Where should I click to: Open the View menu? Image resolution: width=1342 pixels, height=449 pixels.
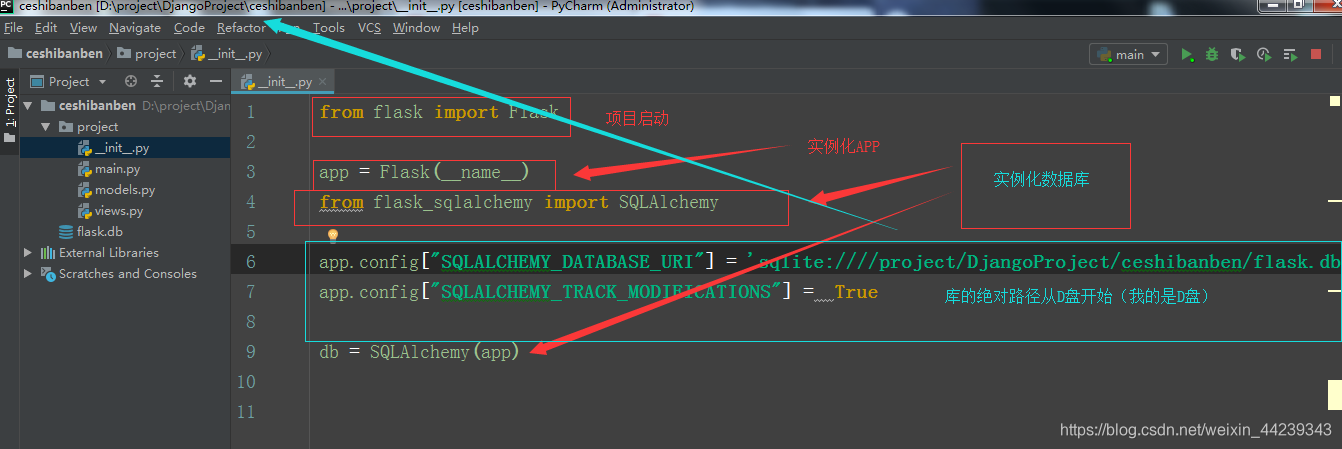84,28
